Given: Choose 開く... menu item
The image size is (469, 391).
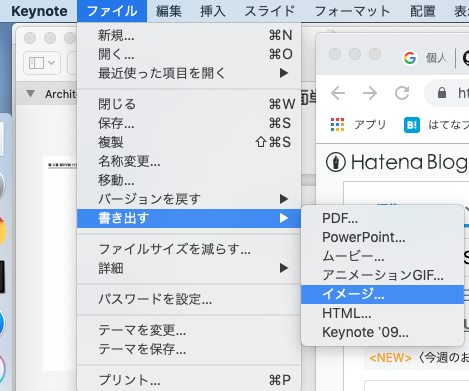Looking at the screenshot, I should pos(189,54).
